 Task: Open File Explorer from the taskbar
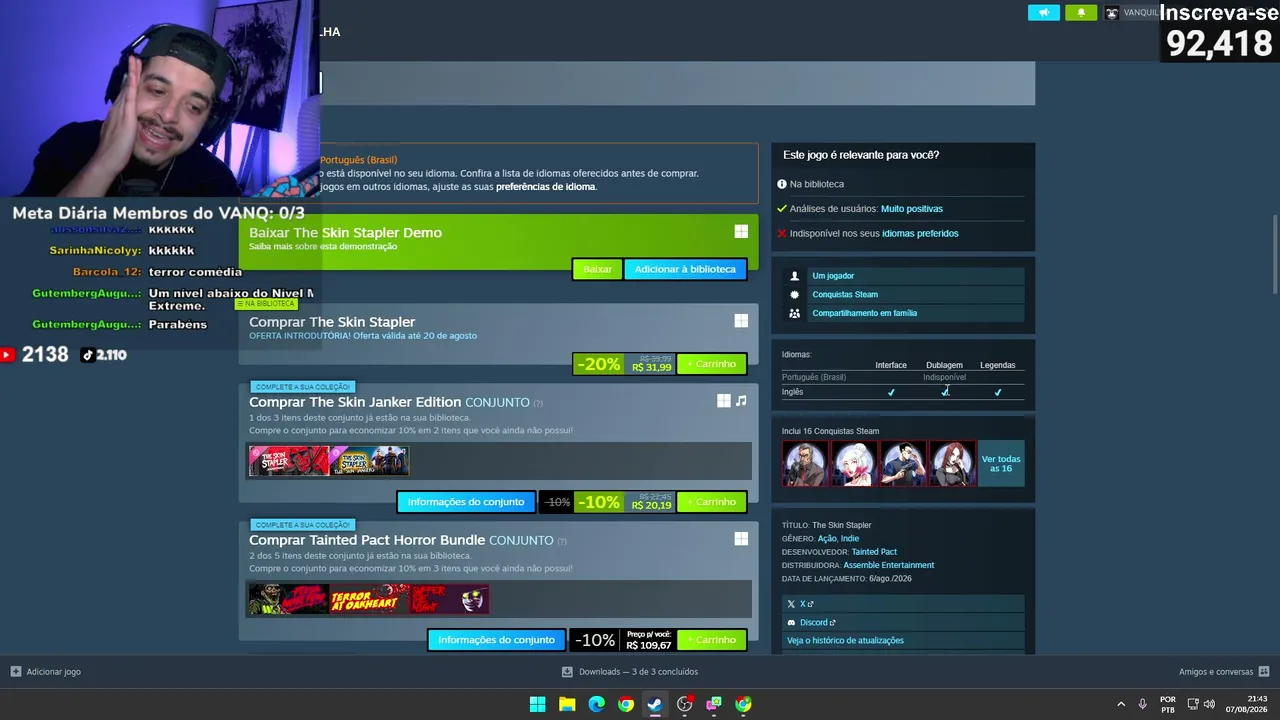(x=567, y=704)
